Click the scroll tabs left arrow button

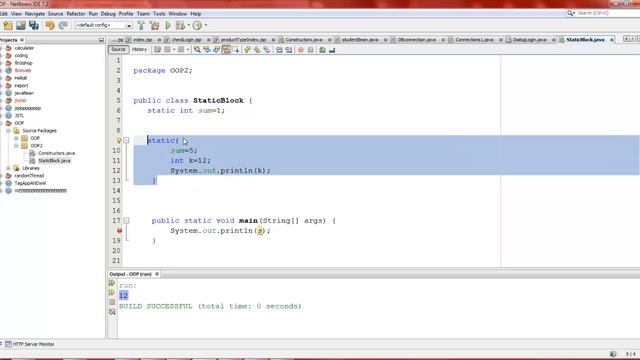(x=626, y=39)
